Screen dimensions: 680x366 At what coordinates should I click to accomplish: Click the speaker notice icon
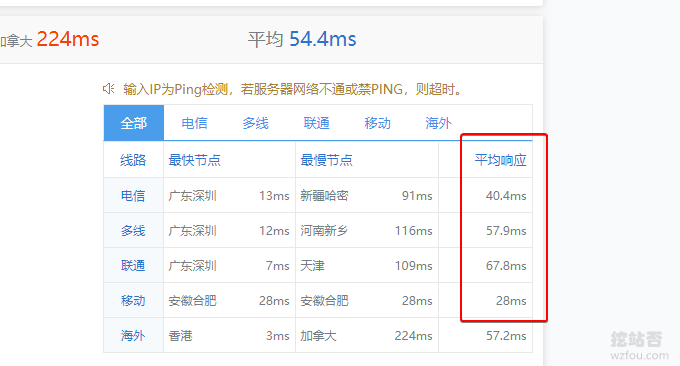pyautogui.click(x=108, y=89)
